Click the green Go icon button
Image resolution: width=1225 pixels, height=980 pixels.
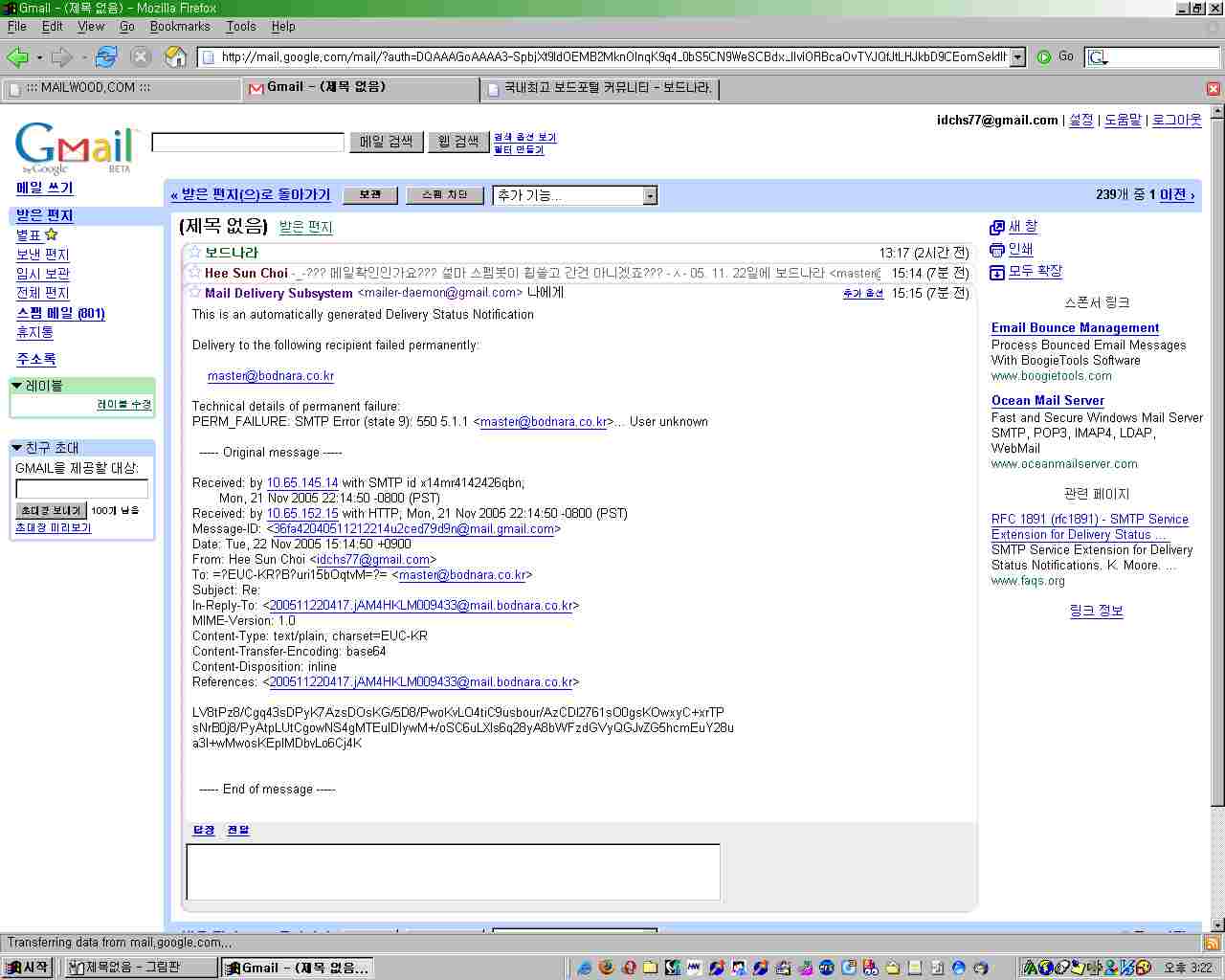tap(1044, 57)
